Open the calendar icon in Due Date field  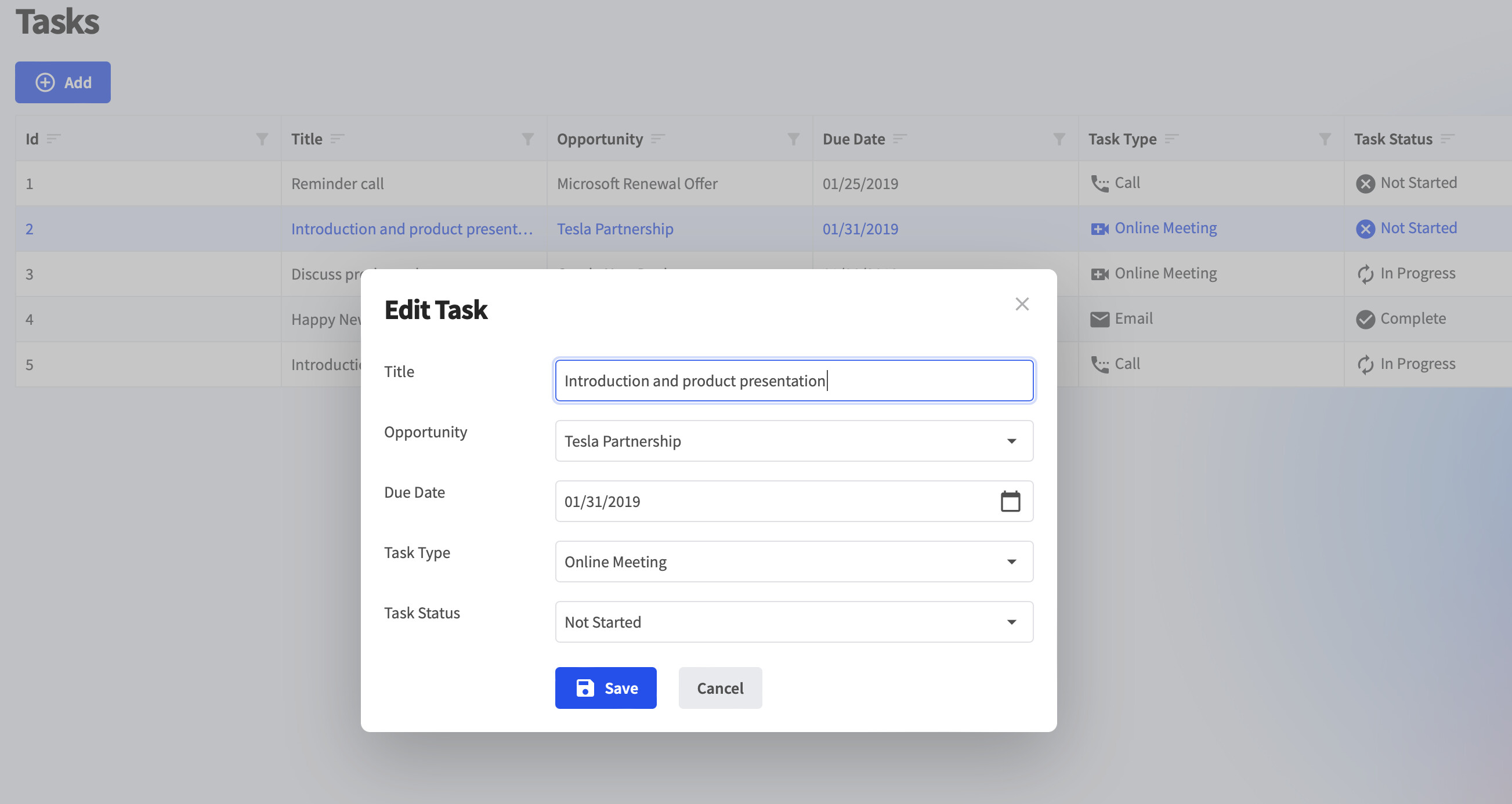pos(1011,501)
